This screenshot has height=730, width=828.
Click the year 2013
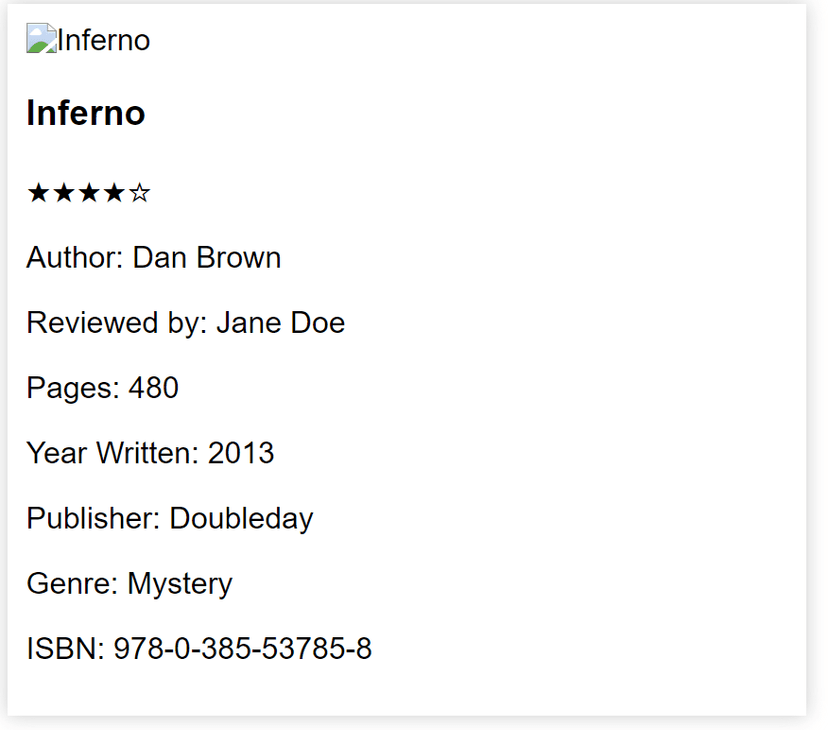click(241, 453)
